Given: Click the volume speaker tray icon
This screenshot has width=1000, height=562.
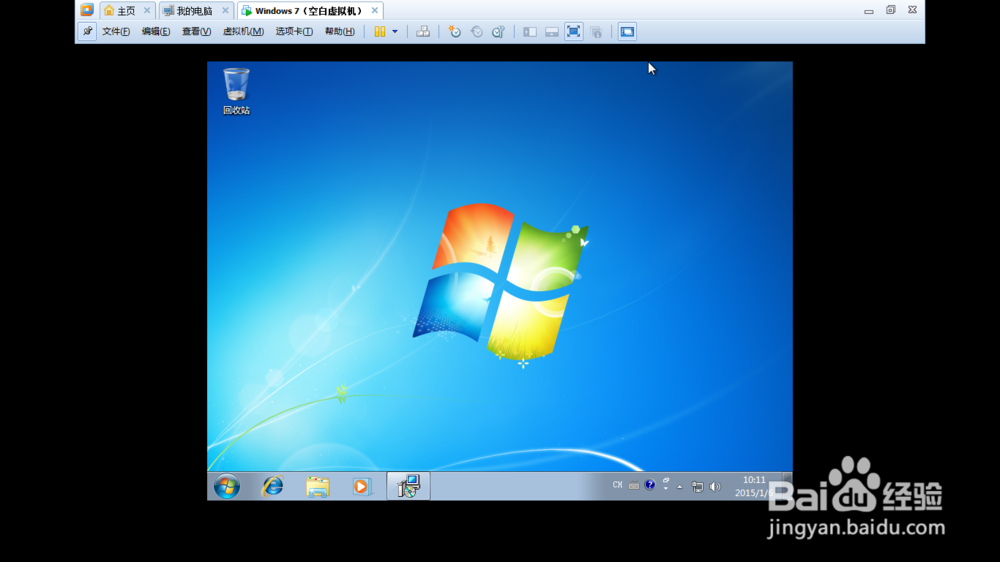Looking at the screenshot, I should [715, 487].
